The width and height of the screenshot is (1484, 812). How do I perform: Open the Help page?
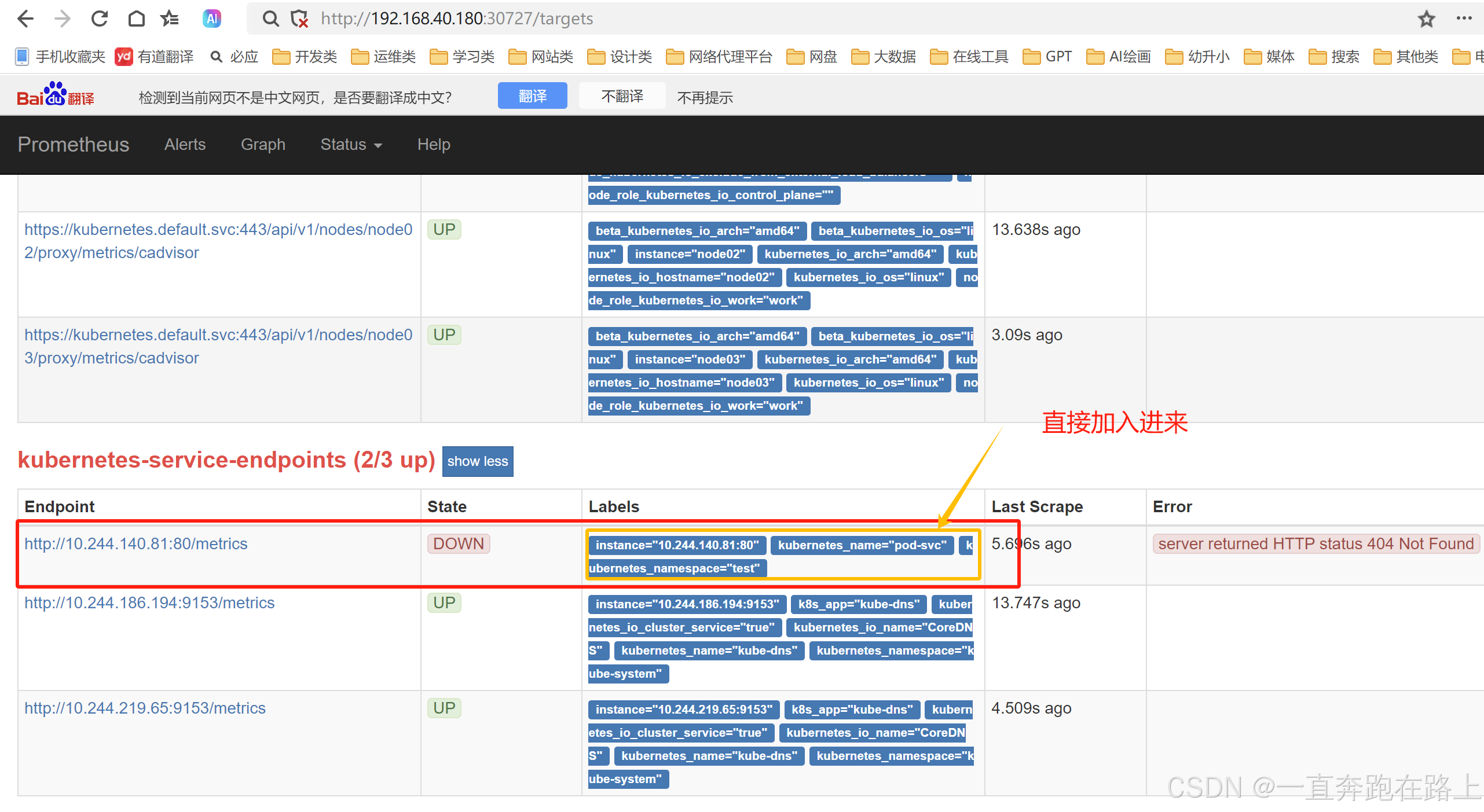point(434,145)
